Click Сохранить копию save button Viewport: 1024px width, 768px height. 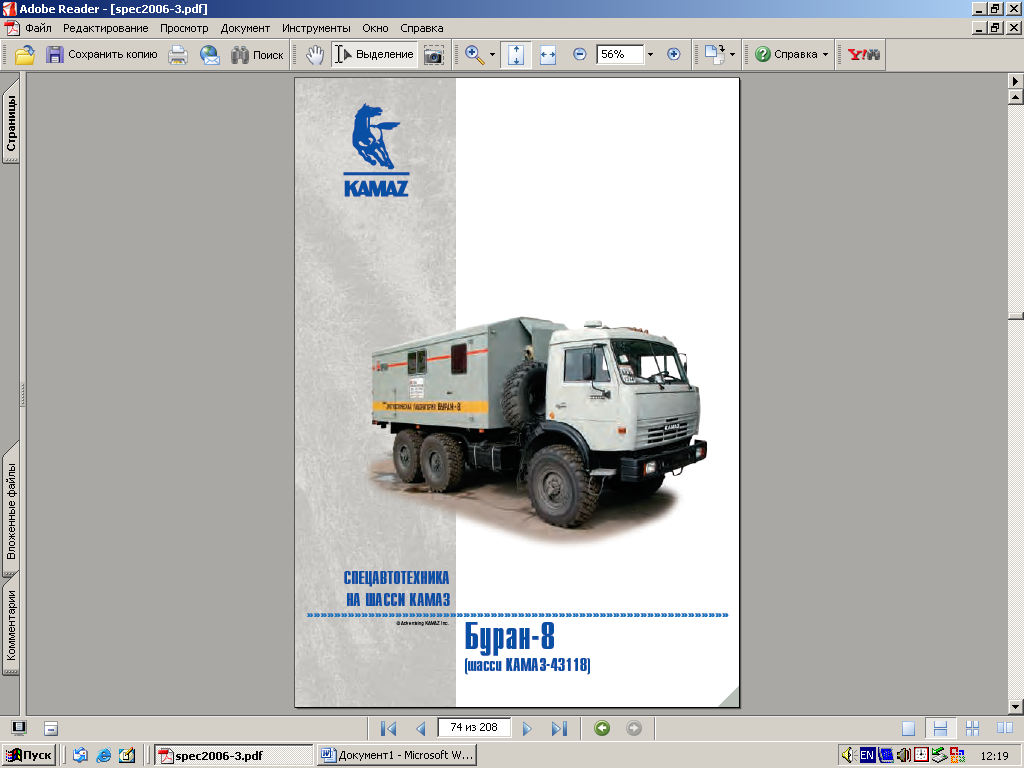point(102,54)
